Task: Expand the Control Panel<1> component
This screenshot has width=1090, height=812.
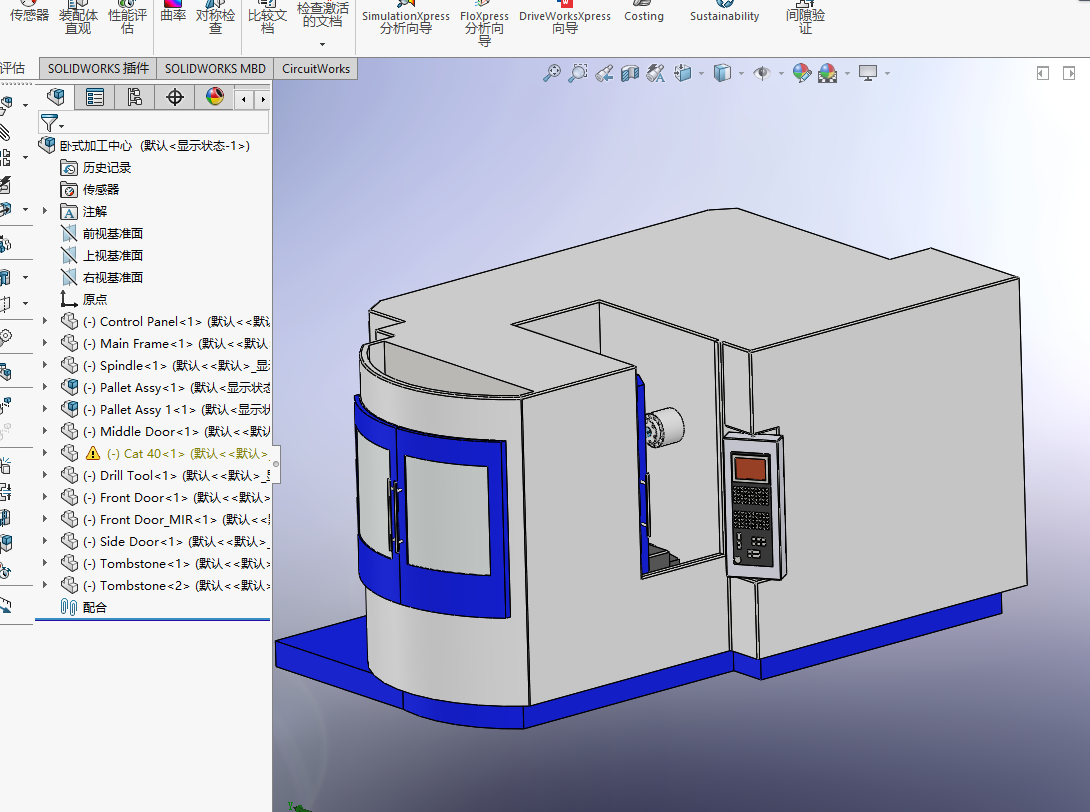Action: click(x=44, y=322)
